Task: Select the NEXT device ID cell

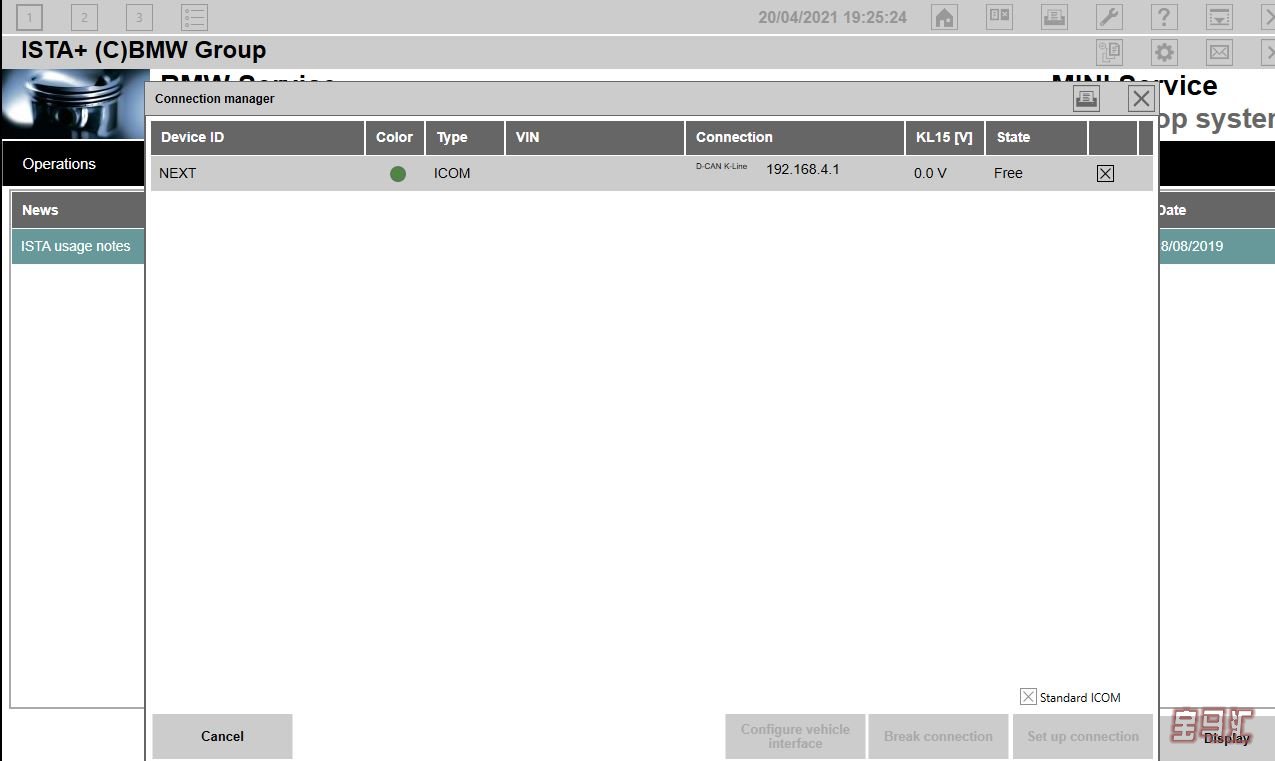Action: (178, 173)
